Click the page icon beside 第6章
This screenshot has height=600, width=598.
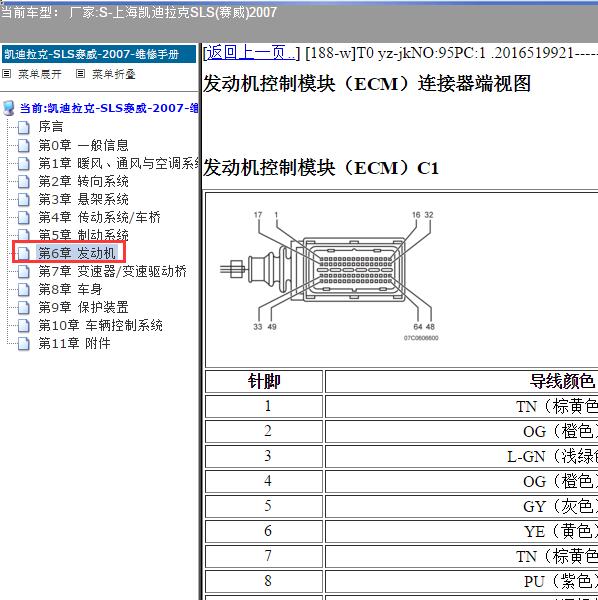tap(24, 253)
